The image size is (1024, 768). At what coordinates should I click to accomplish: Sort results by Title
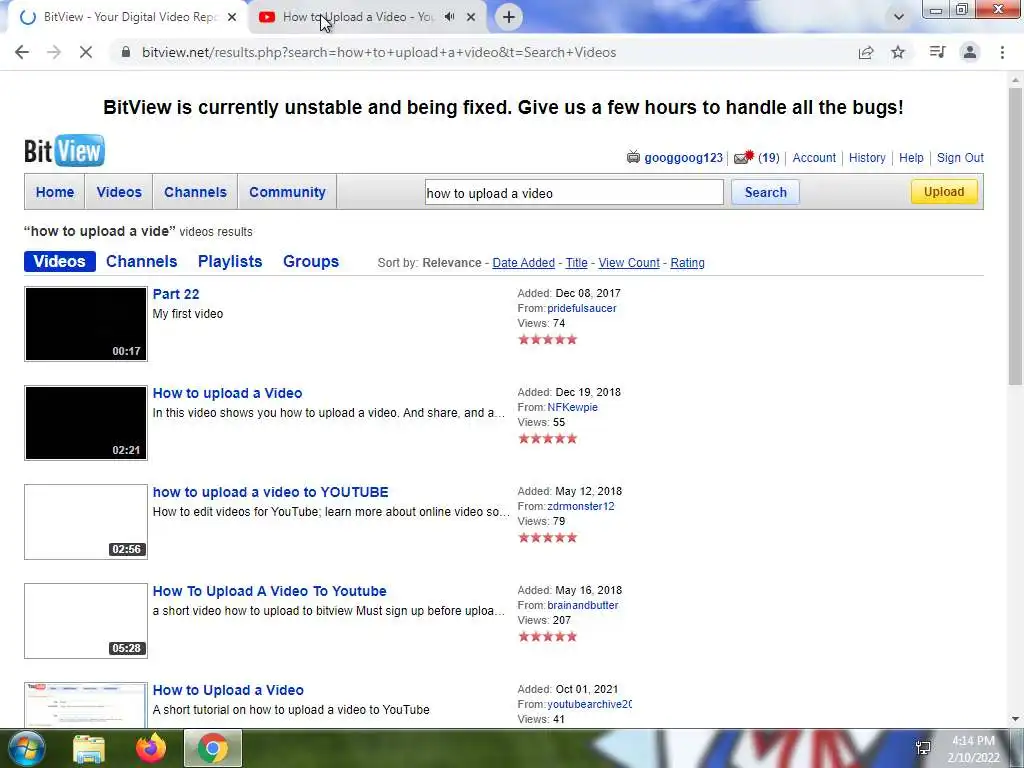click(x=576, y=263)
